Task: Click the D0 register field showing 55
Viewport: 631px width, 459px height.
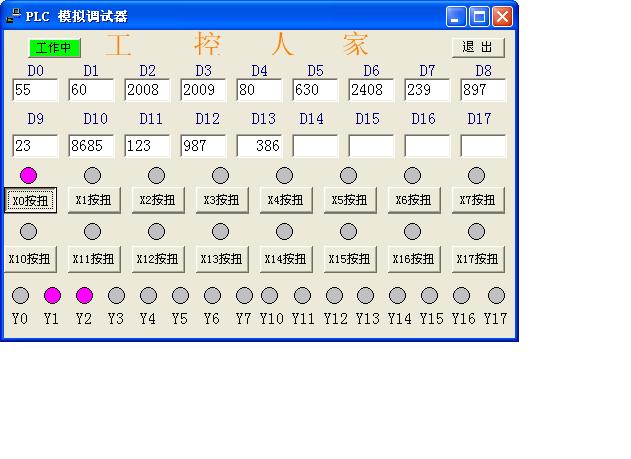Action: [35, 90]
